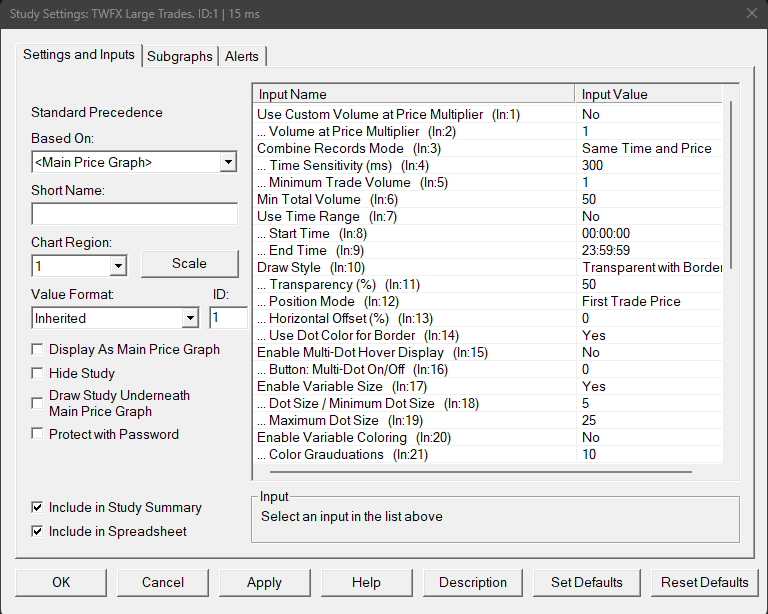This screenshot has width=768, height=614.
Task: Close the Study Settings dialog window
Action: pyautogui.click(x=751, y=14)
